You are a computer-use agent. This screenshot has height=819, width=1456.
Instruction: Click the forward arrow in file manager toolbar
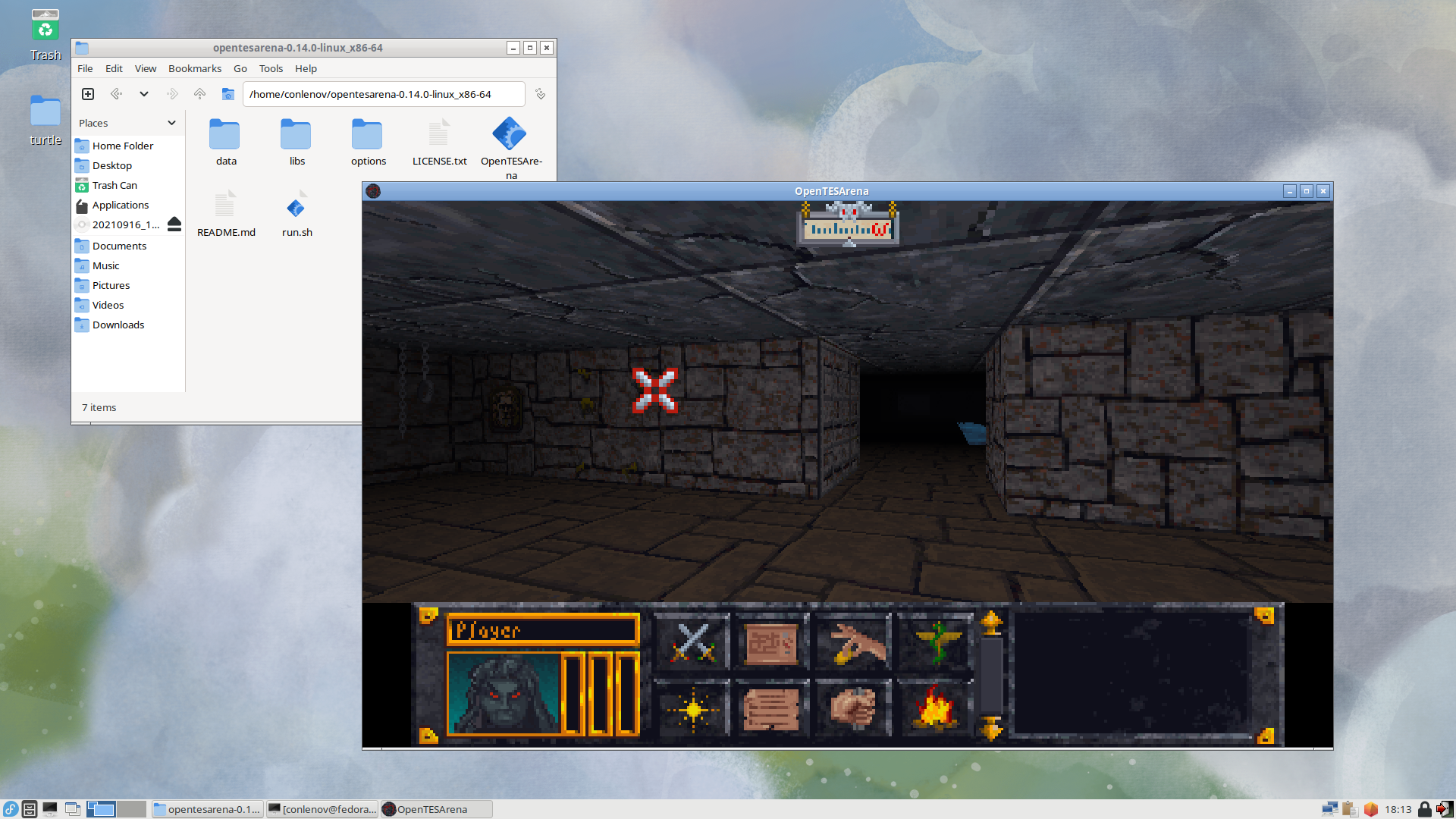(172, 94)
